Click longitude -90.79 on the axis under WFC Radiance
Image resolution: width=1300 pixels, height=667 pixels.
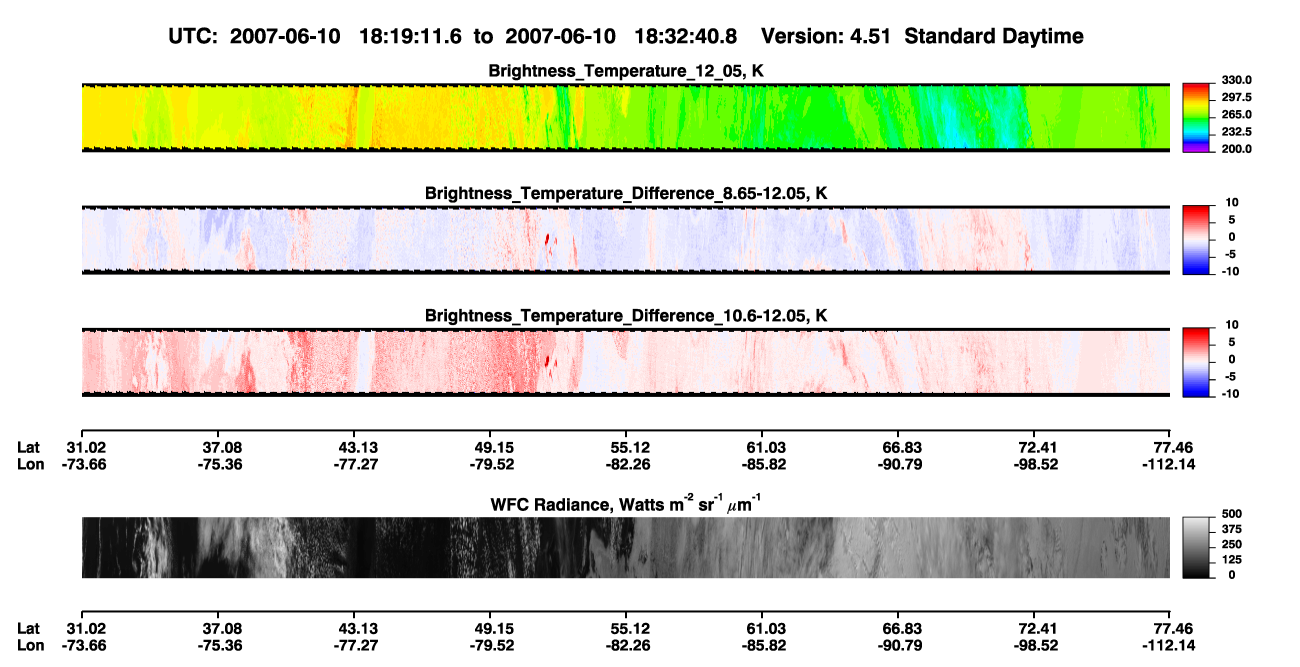898,645
